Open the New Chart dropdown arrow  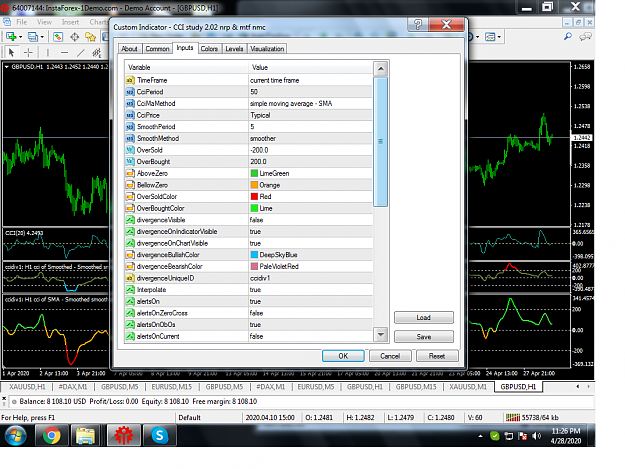pos(20,37)
